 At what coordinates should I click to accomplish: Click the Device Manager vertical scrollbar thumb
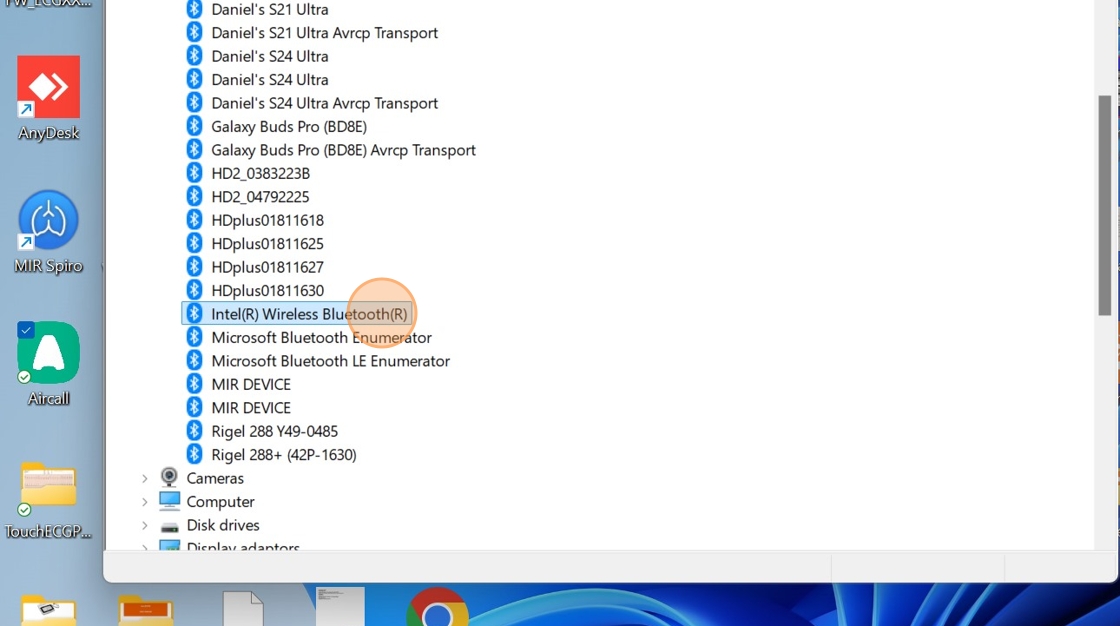coord(1104,205)
